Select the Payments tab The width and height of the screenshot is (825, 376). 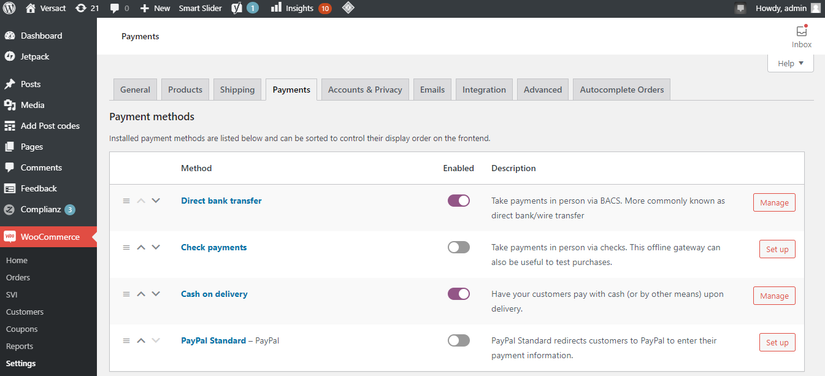click(x=291, y=90)
